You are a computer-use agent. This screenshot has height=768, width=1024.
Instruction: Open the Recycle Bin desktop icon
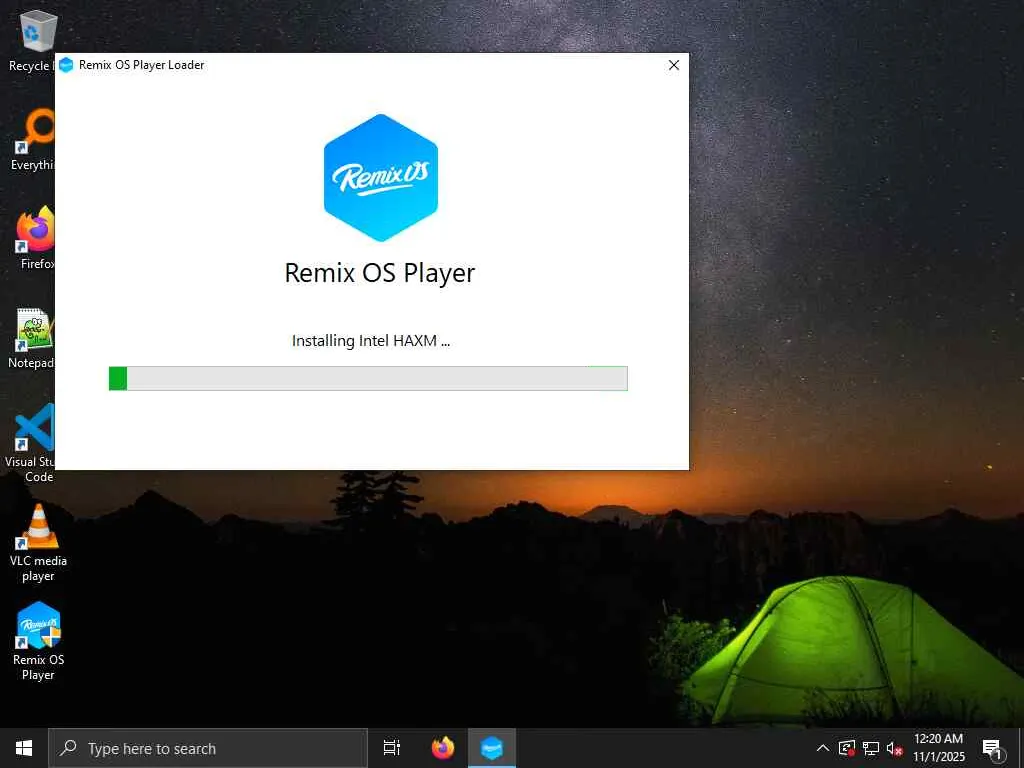tap(37, 40)
